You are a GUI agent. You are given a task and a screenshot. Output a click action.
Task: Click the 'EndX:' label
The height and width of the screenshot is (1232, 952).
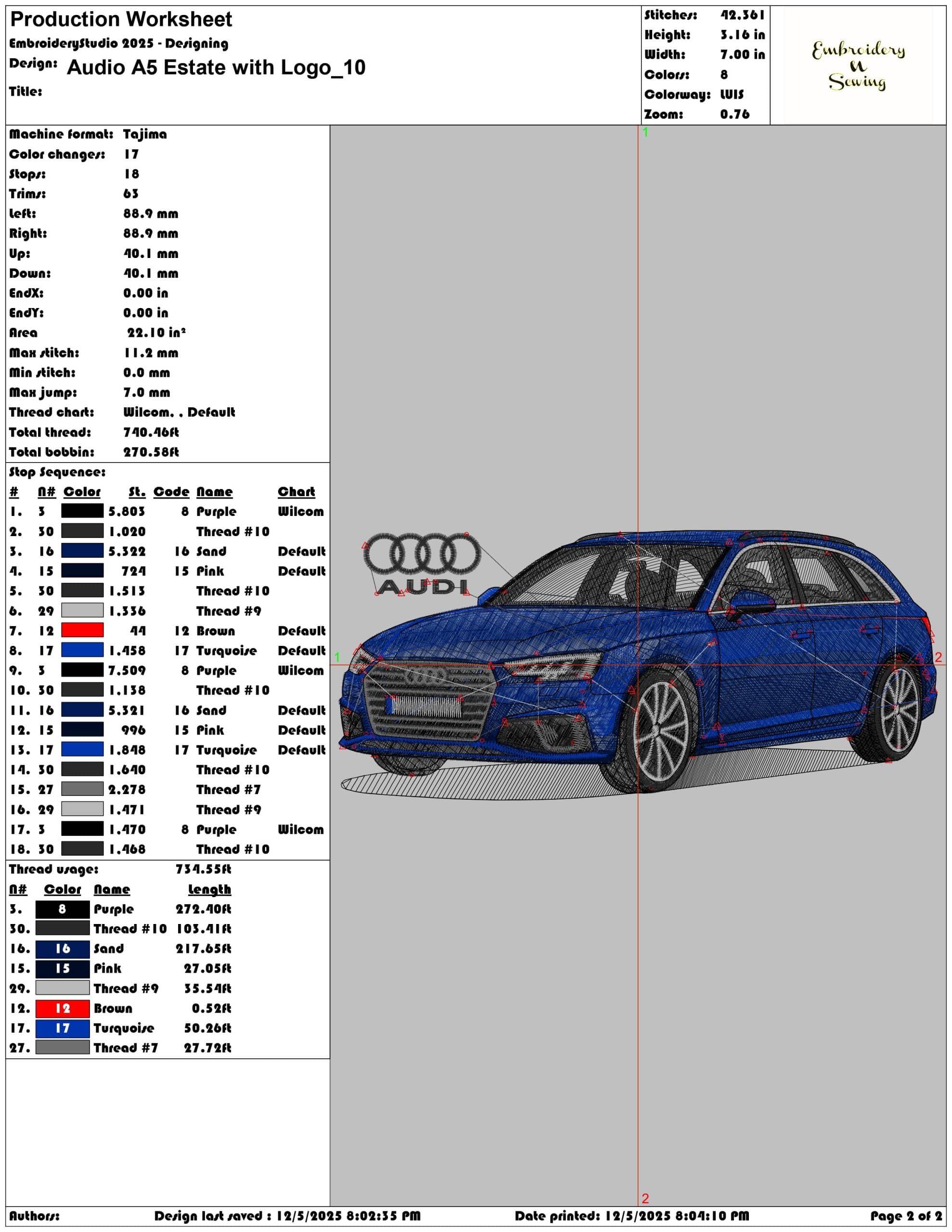point(26,294)
